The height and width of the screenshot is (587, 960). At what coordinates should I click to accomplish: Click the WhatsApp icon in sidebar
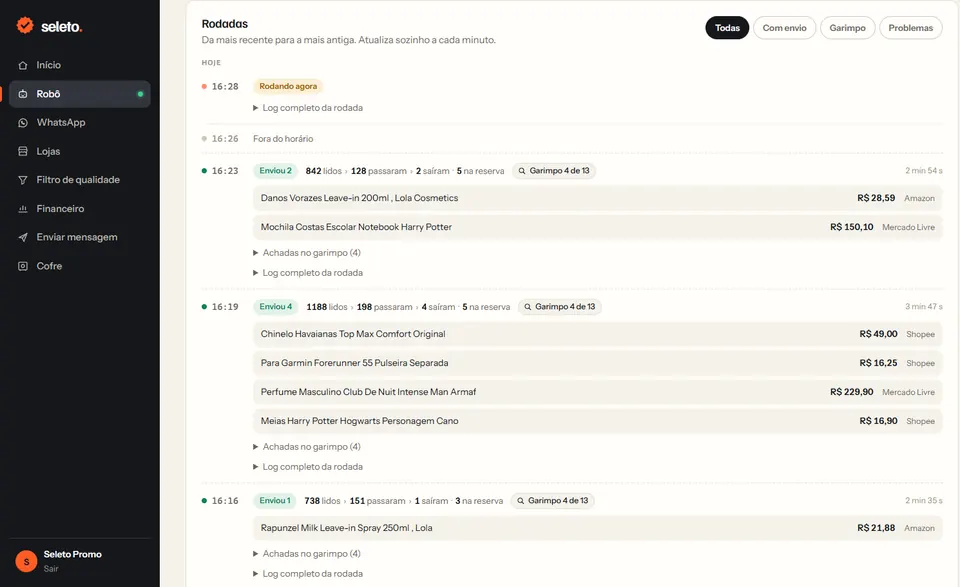coord(23,122)
